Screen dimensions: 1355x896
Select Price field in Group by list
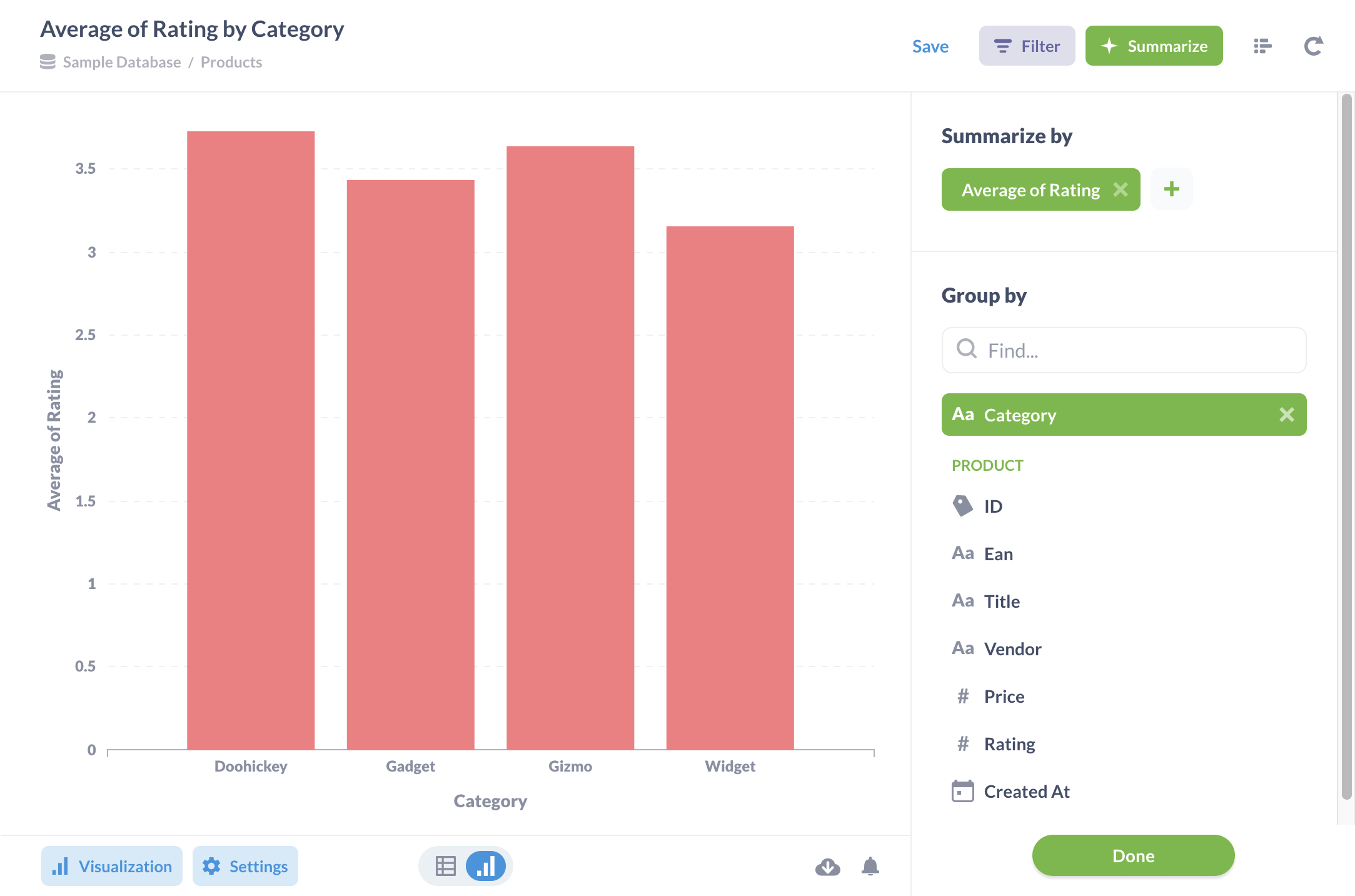[x=1003, y=696]
